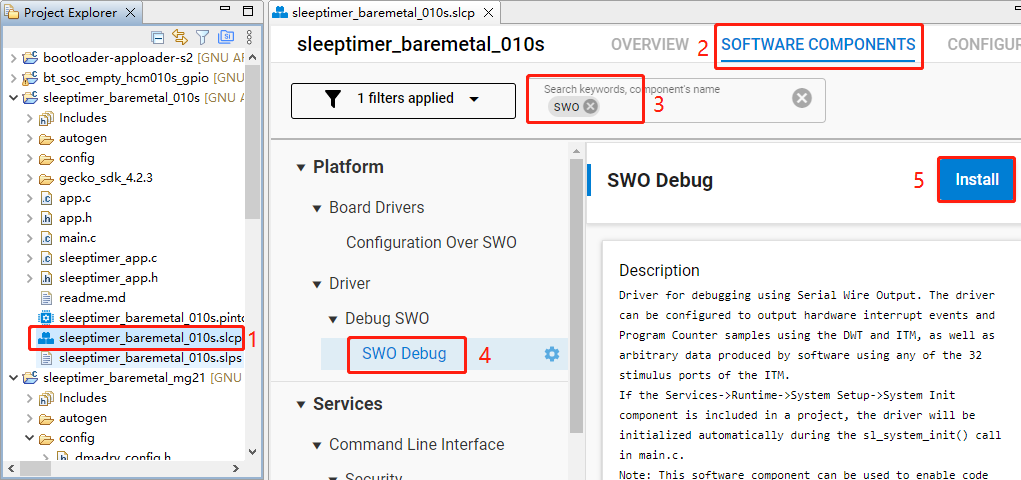1021x480 pixels.
Task: Click the sleeptimer_baremetal_mg21 project icon
Action: pyautogui.click(x=31, y=378)
